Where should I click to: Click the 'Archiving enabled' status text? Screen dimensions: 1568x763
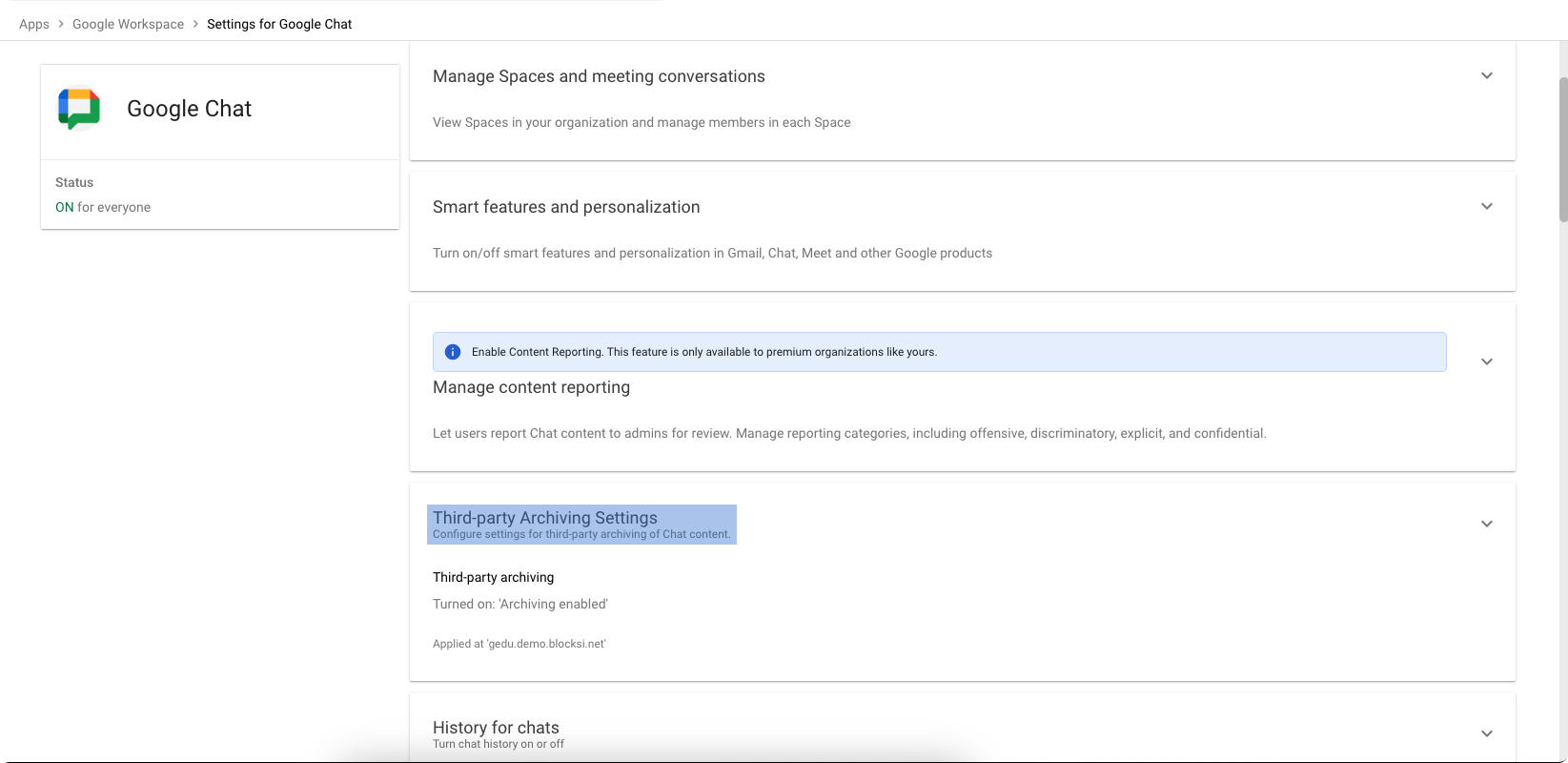click(x=520, y=604)
